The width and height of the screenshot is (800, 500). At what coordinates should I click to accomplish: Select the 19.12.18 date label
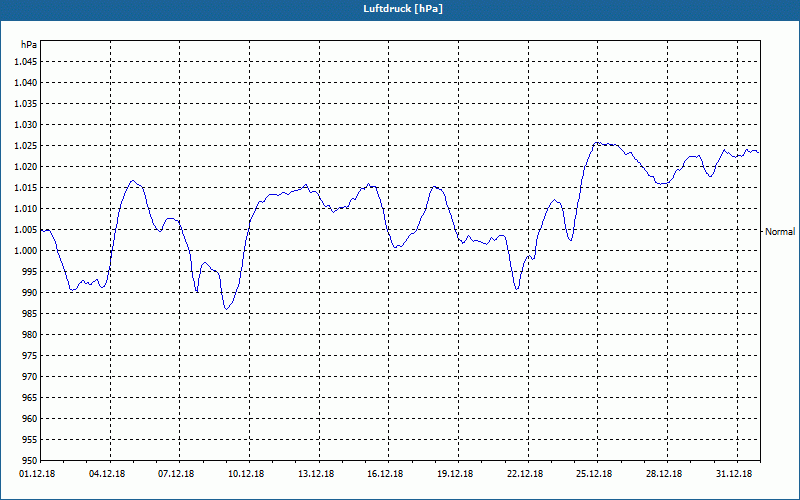click(x=455, y=474)
